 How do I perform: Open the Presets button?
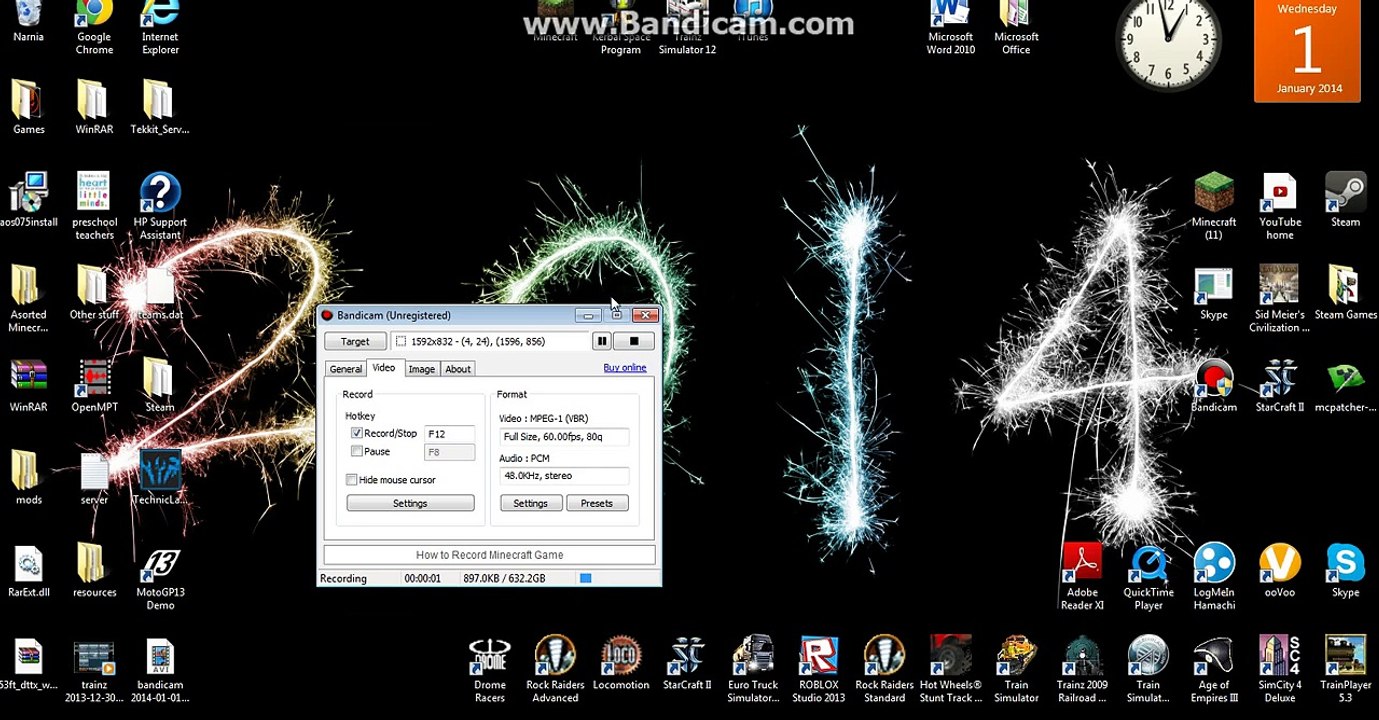(x=597, y=503)
